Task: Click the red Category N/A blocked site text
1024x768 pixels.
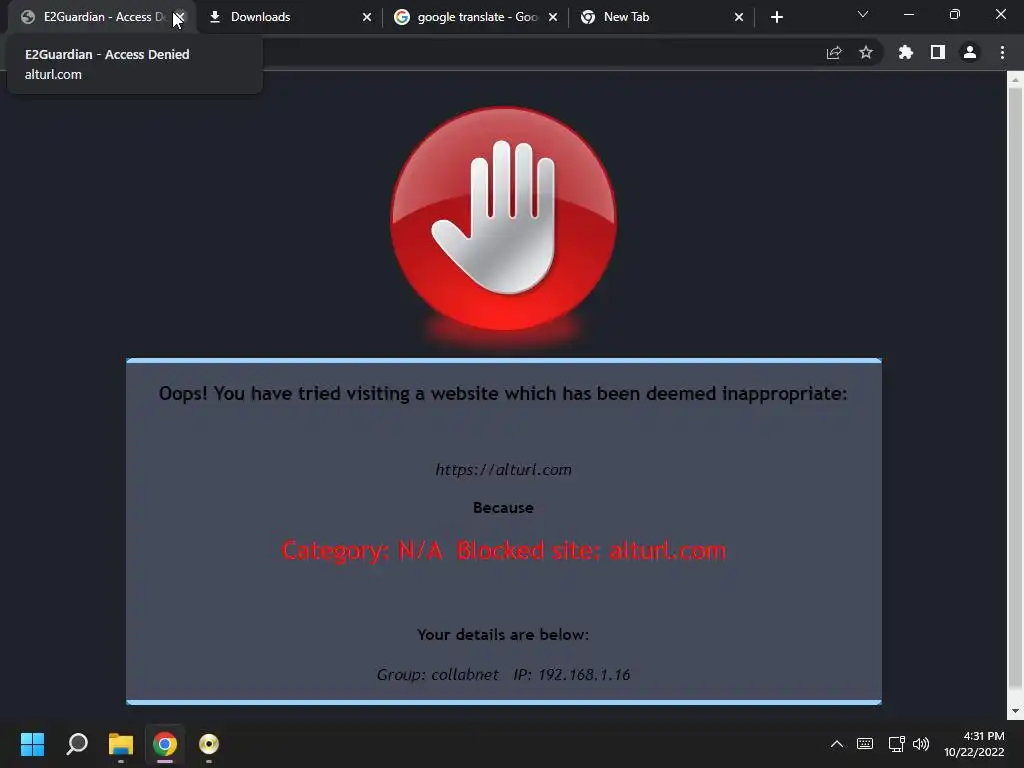Action: (504, 551)
